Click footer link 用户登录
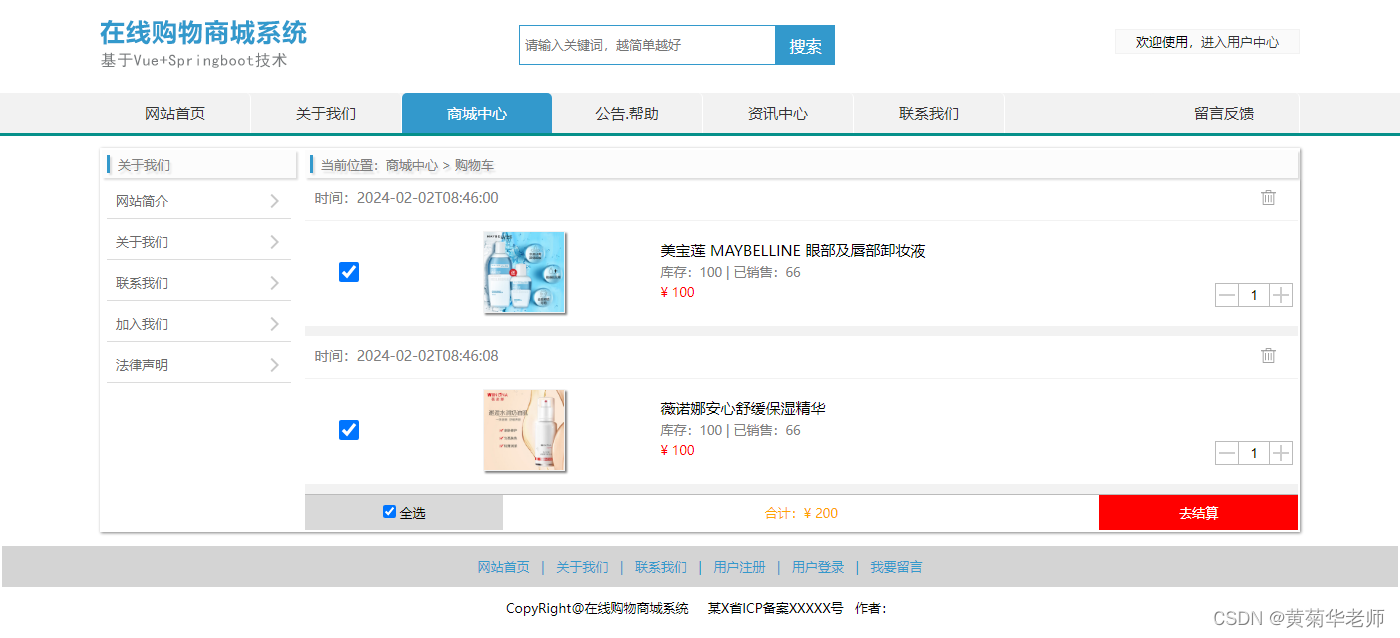 point(818,567)
